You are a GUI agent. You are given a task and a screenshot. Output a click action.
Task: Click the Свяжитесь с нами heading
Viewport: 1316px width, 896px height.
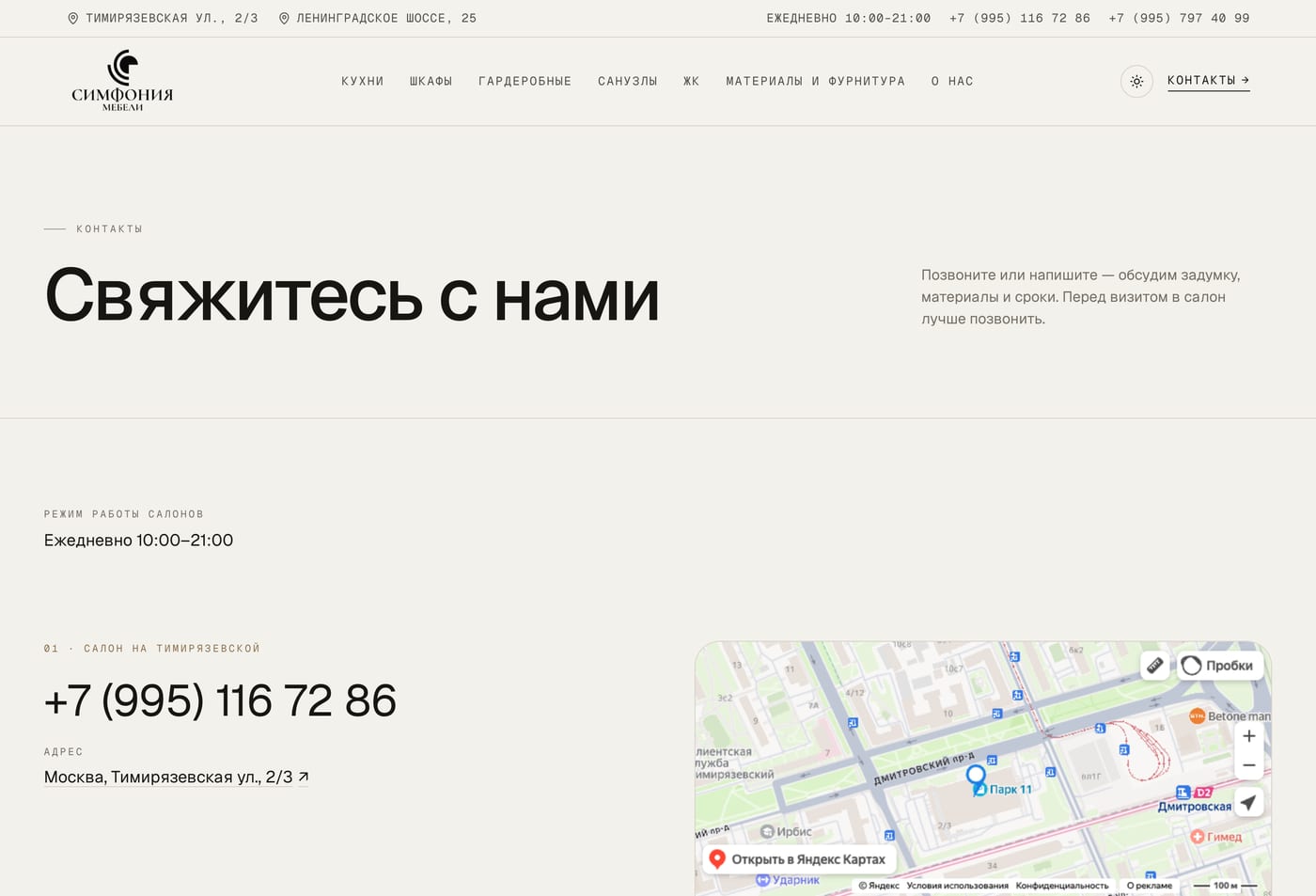pos(352,295)
